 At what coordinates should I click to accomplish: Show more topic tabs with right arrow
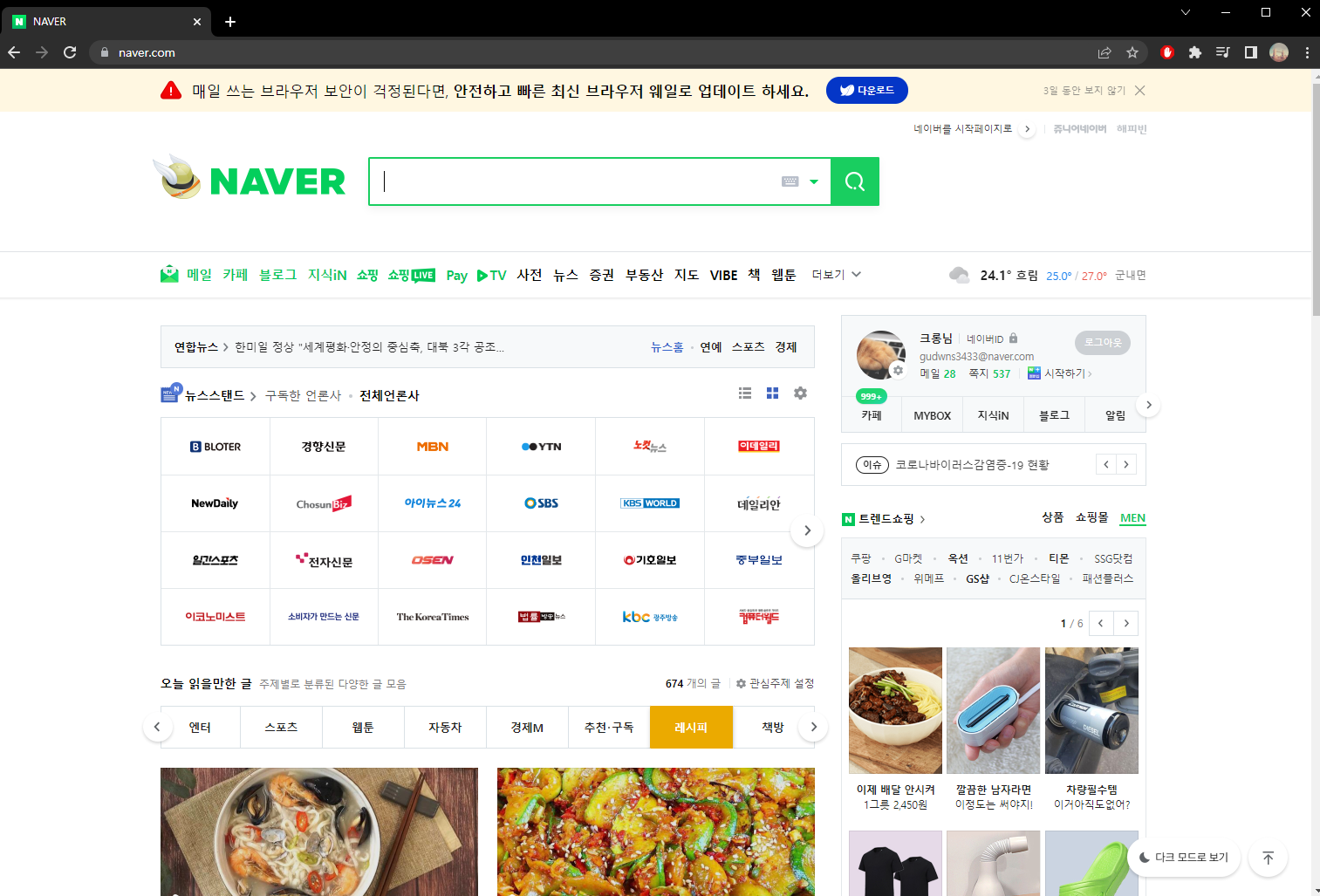[x=813, y=726]
